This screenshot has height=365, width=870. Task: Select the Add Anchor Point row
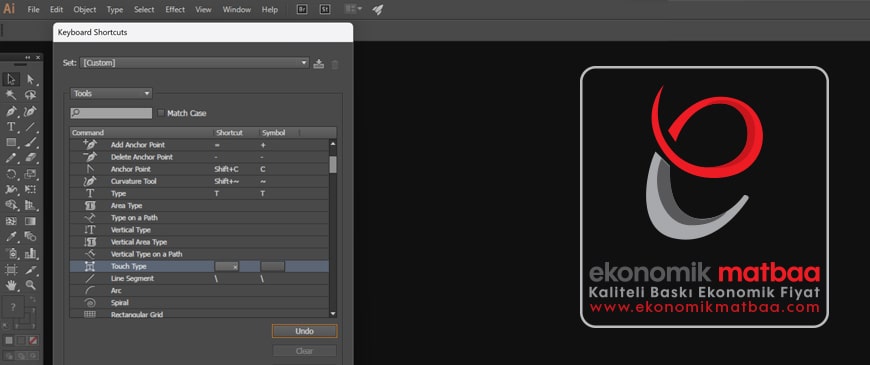[199, 145]
